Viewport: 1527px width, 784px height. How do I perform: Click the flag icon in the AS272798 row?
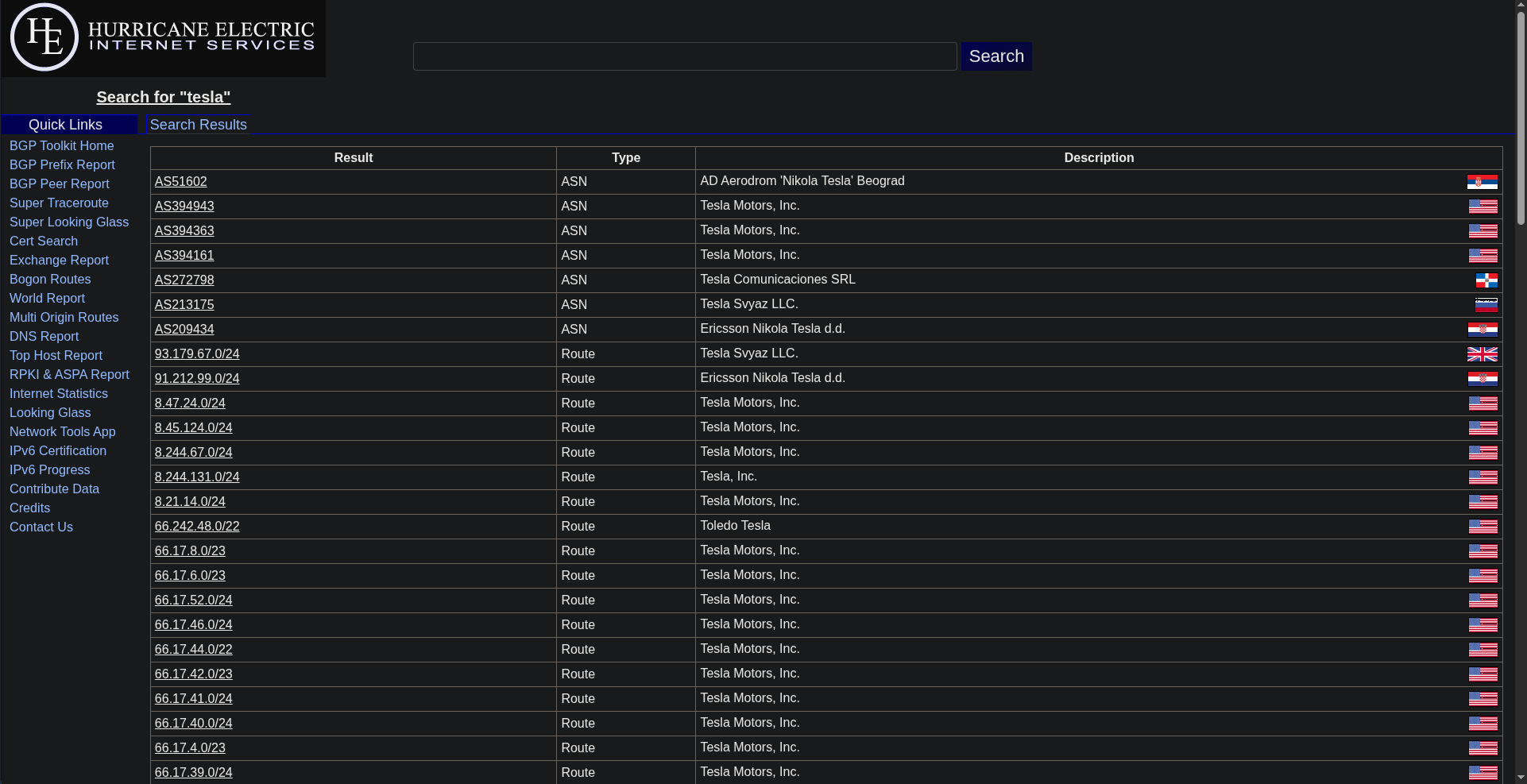point(1487,280)
